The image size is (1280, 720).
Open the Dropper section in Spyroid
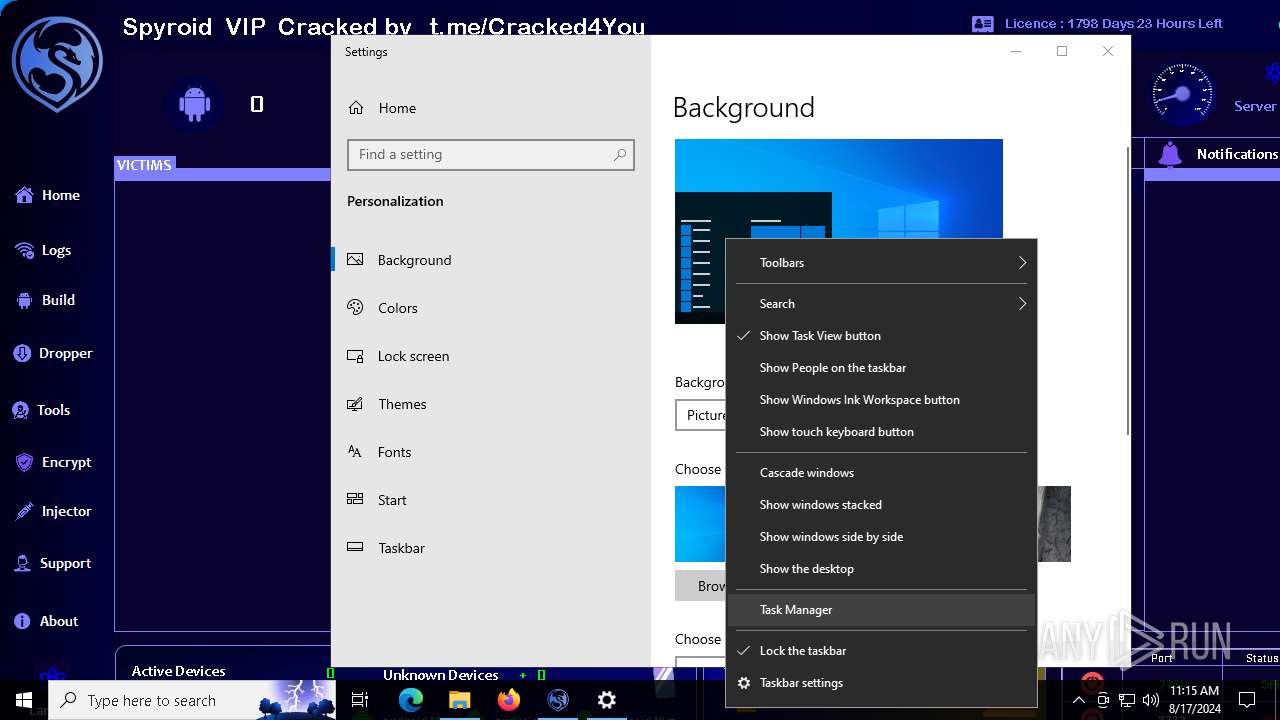[x=52, y=353]
